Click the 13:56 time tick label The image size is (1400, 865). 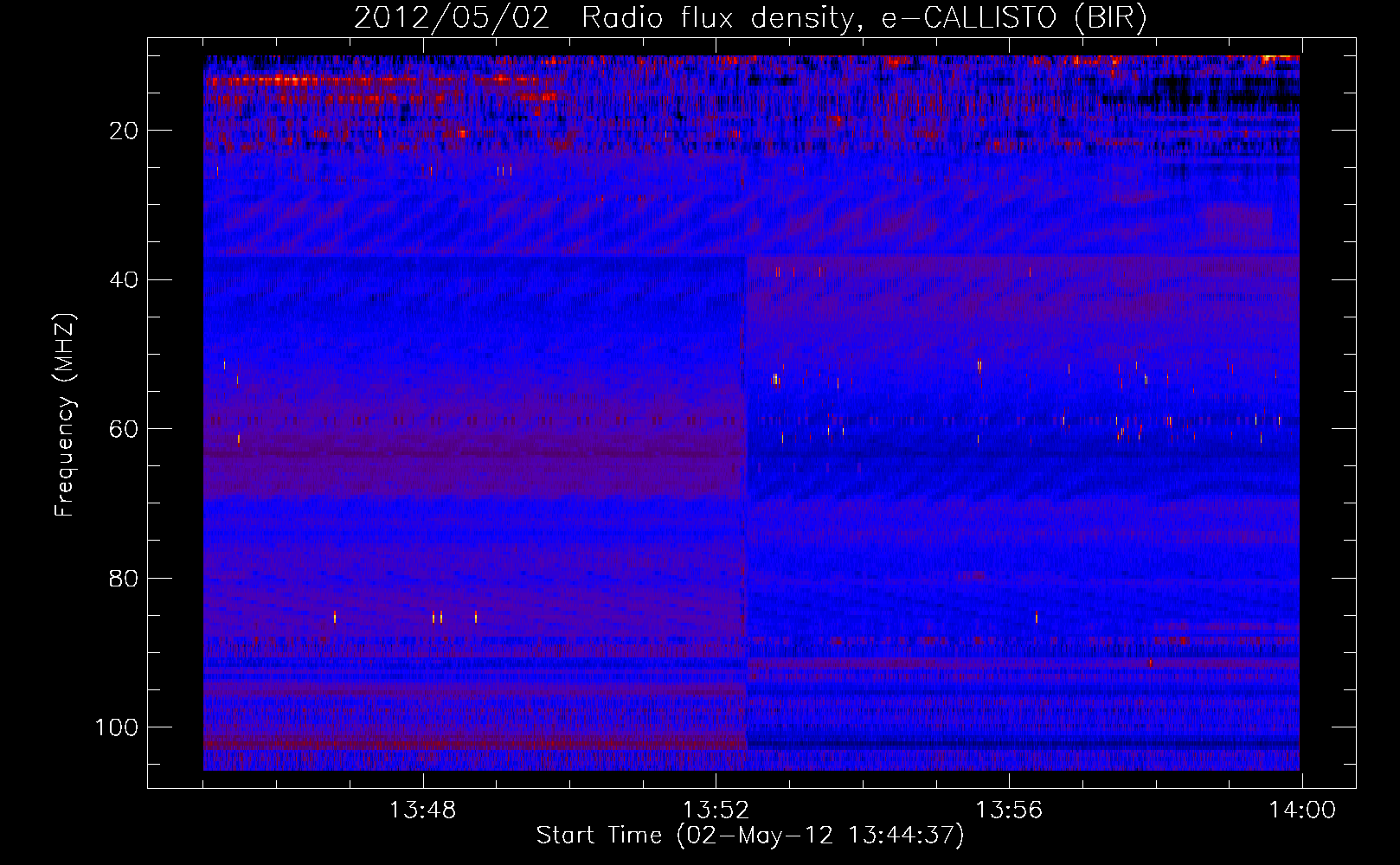tap(1009, 811)
